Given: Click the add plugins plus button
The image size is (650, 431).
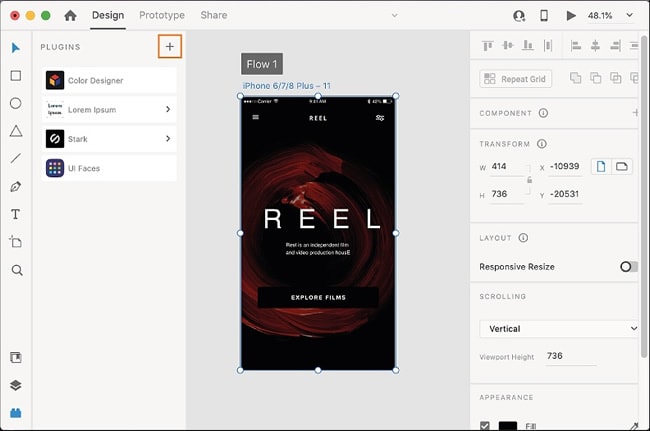Looking at the screenshot, I should click(x=170, y=46).
